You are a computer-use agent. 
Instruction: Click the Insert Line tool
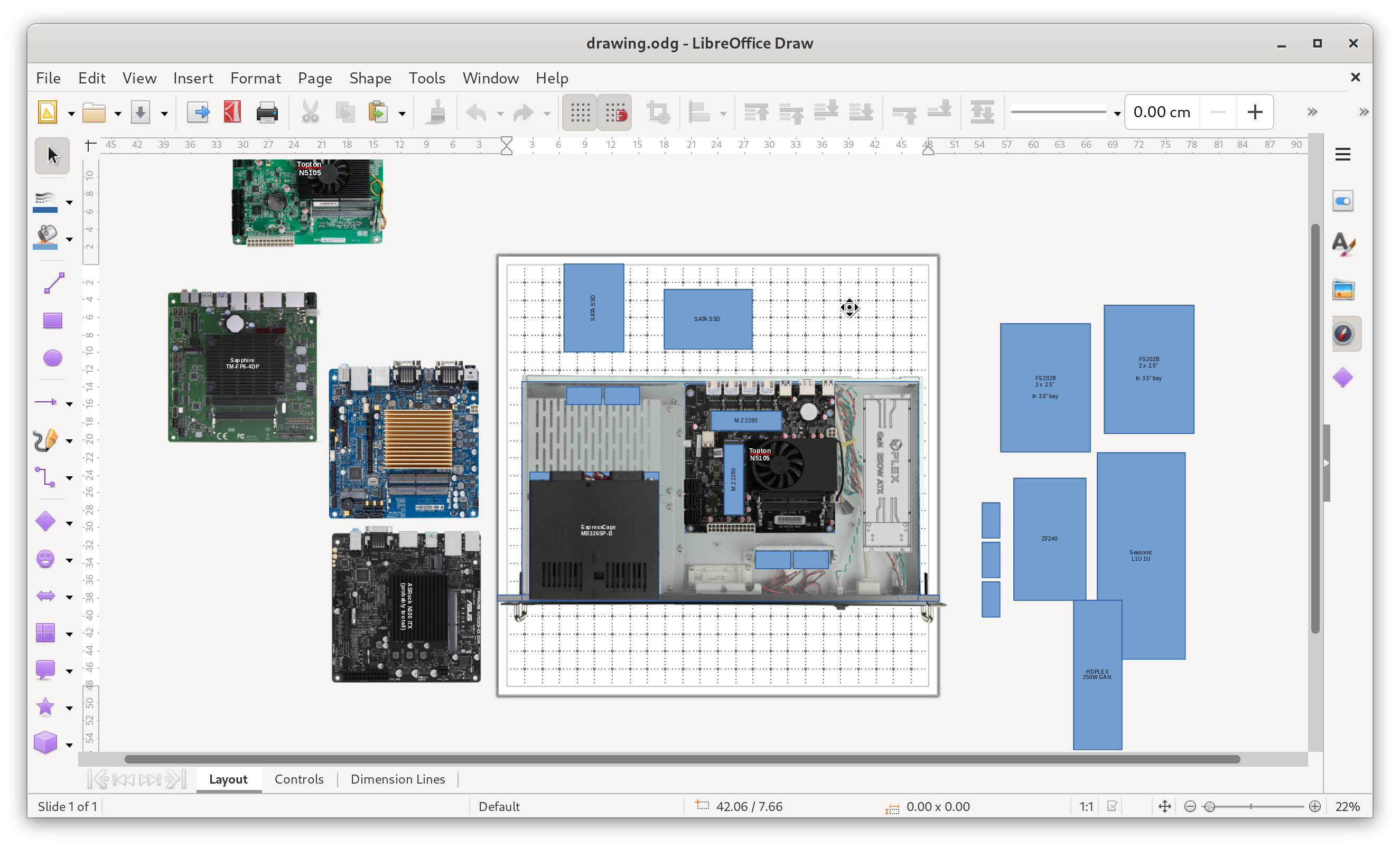[53, 283]
